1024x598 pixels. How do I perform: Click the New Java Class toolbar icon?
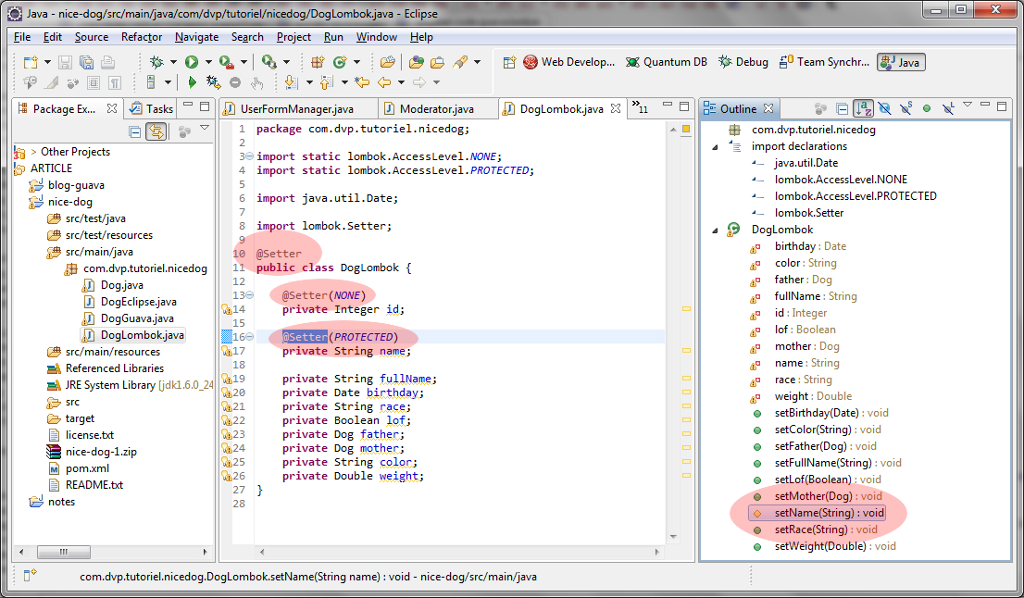340,62
